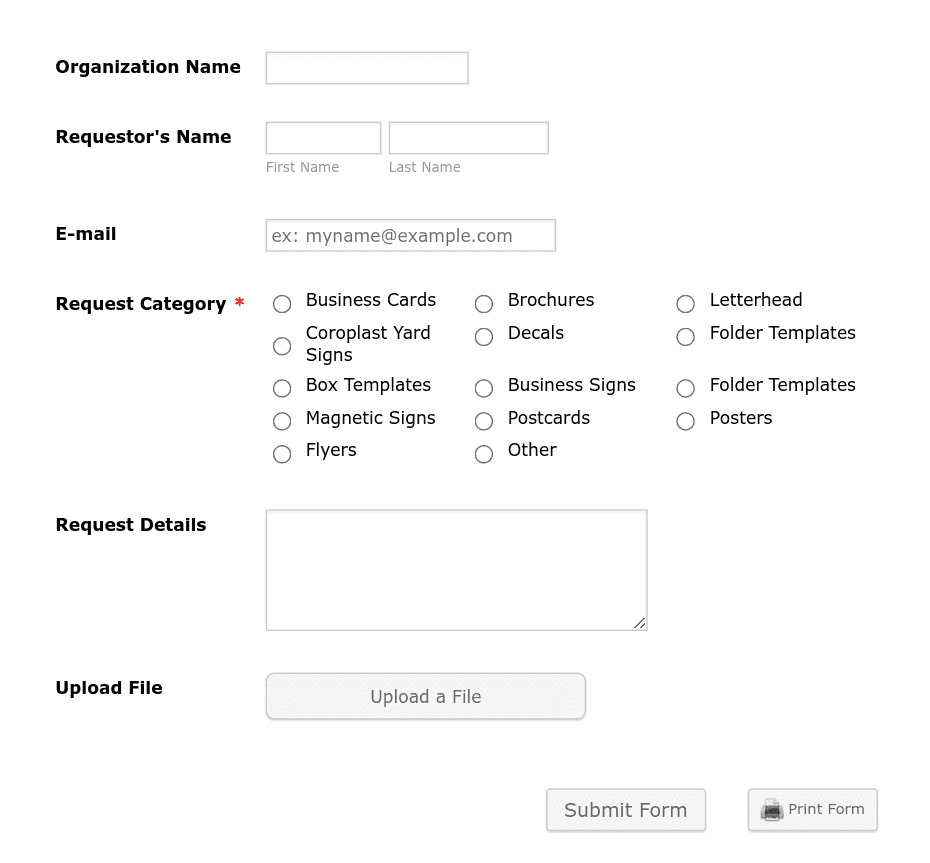Click the First Name input box

coord(323,138)
